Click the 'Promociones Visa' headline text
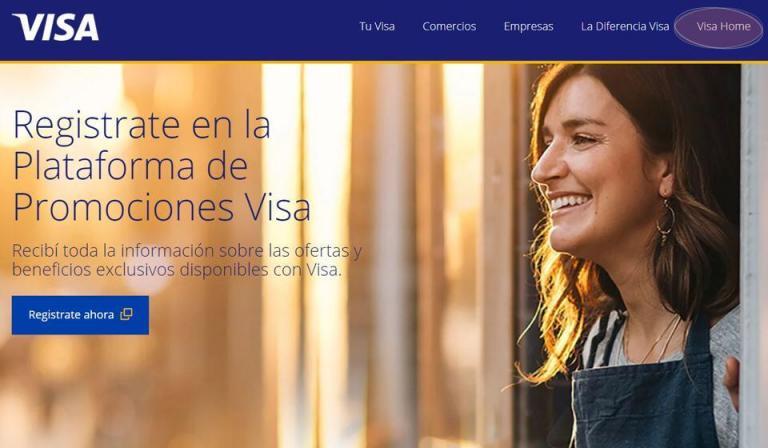 click(x=162, y=208)
